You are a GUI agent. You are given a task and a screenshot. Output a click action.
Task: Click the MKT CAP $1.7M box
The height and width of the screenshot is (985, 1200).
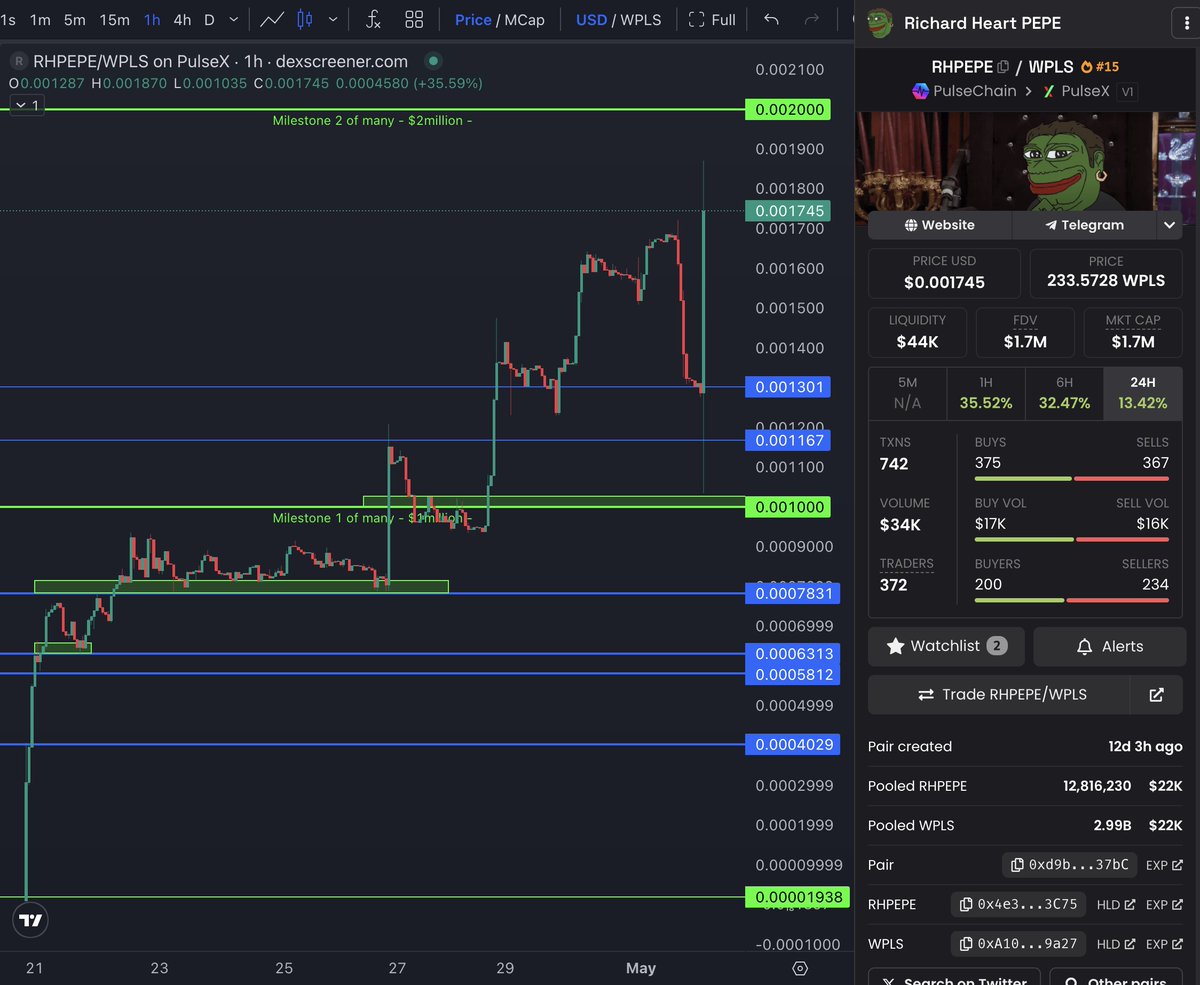tap(1133, 332)
